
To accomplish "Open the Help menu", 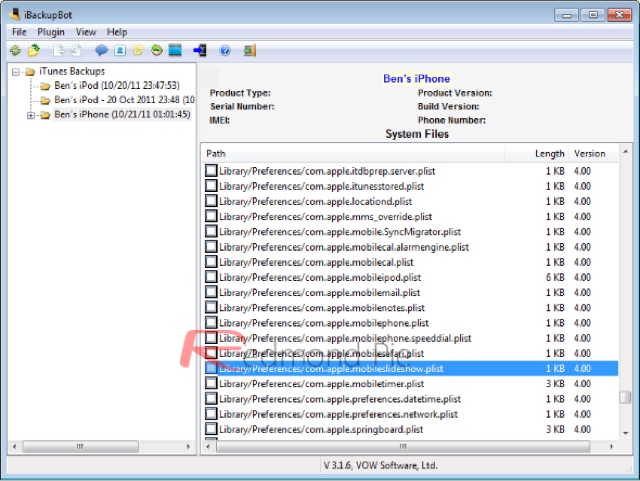I will coord(117,32).
